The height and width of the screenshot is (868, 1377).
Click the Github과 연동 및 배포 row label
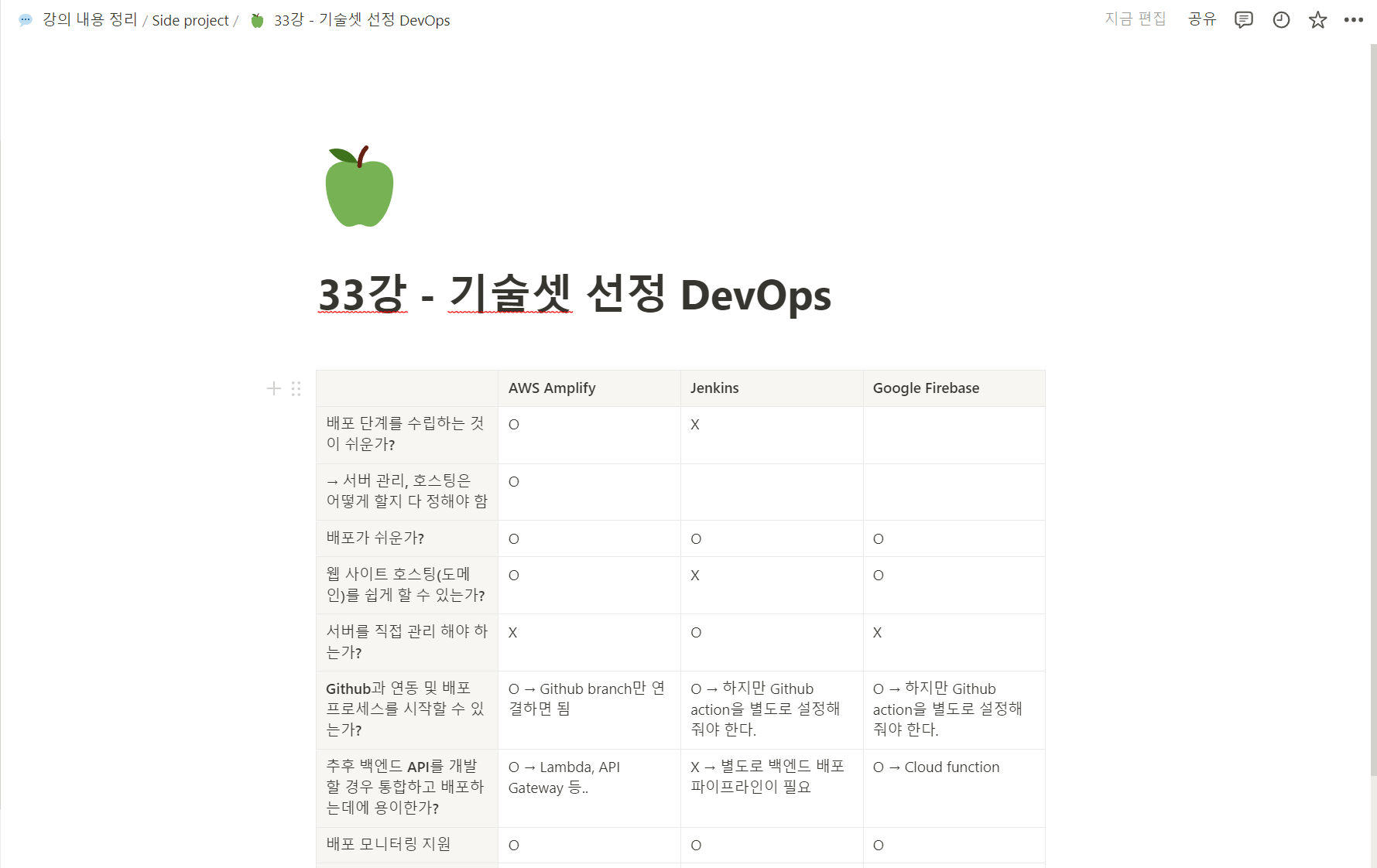407,710
